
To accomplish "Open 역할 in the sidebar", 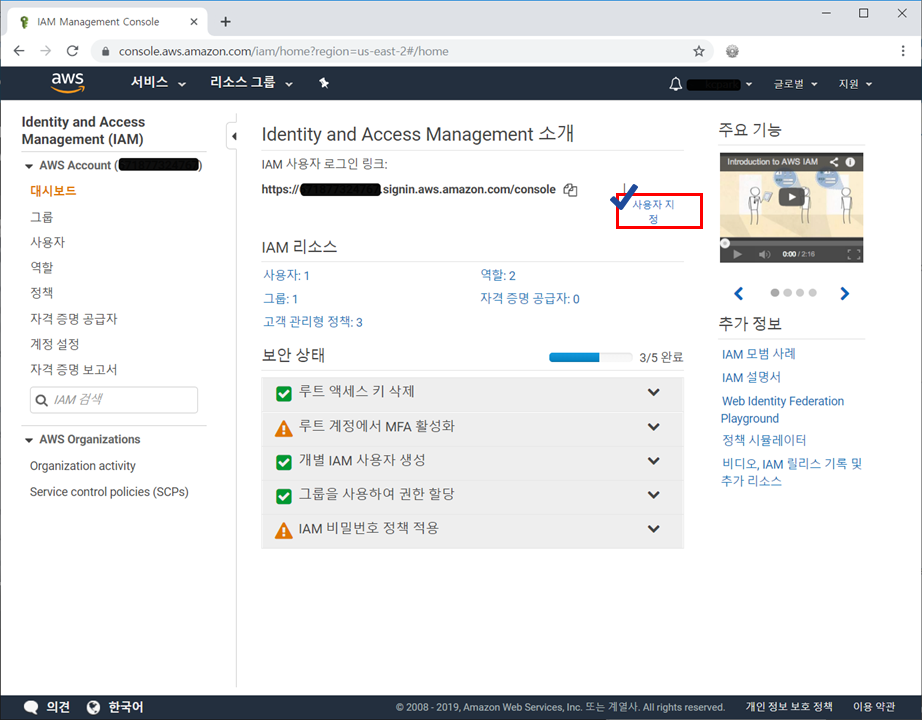I will tap(41, 268).
